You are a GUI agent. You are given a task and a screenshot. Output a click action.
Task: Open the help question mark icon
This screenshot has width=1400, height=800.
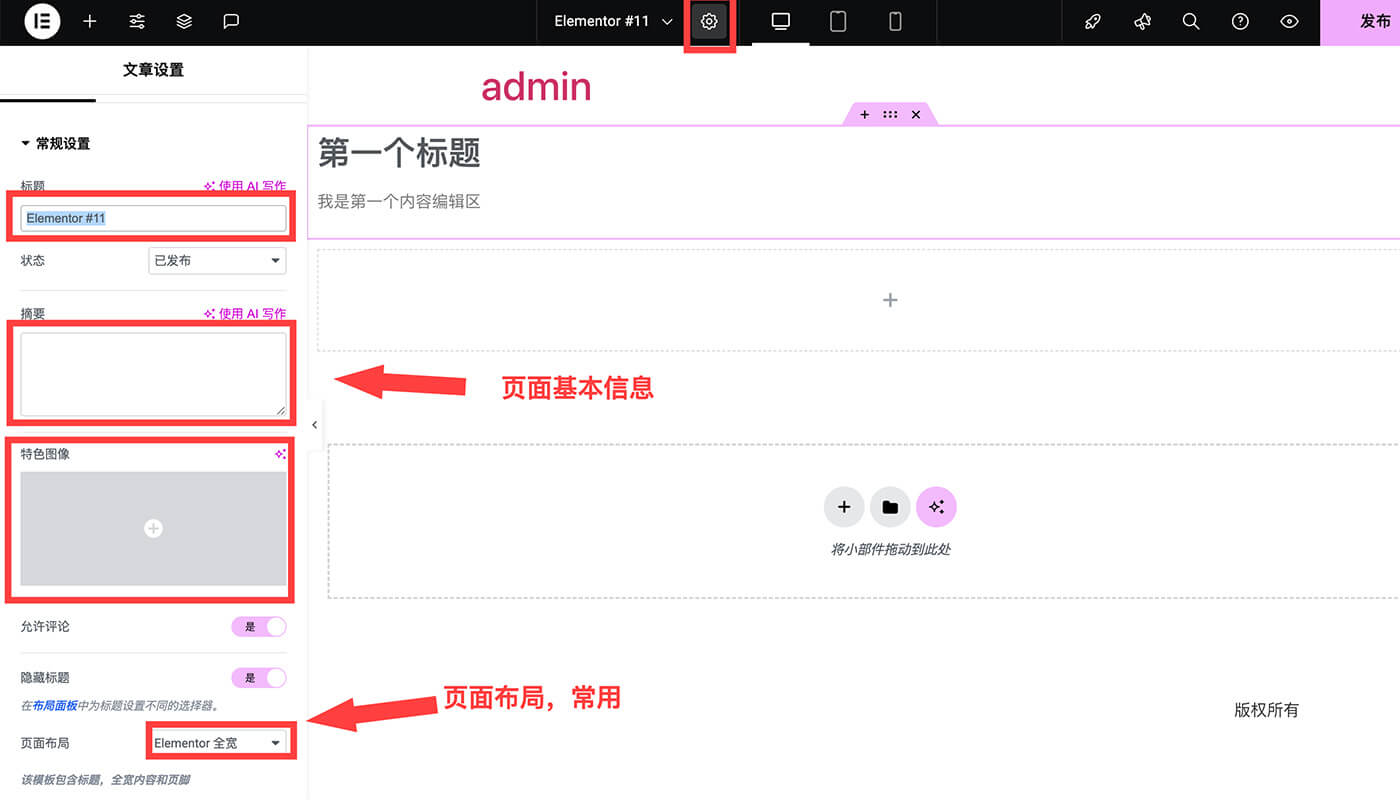coord(1240,21)
